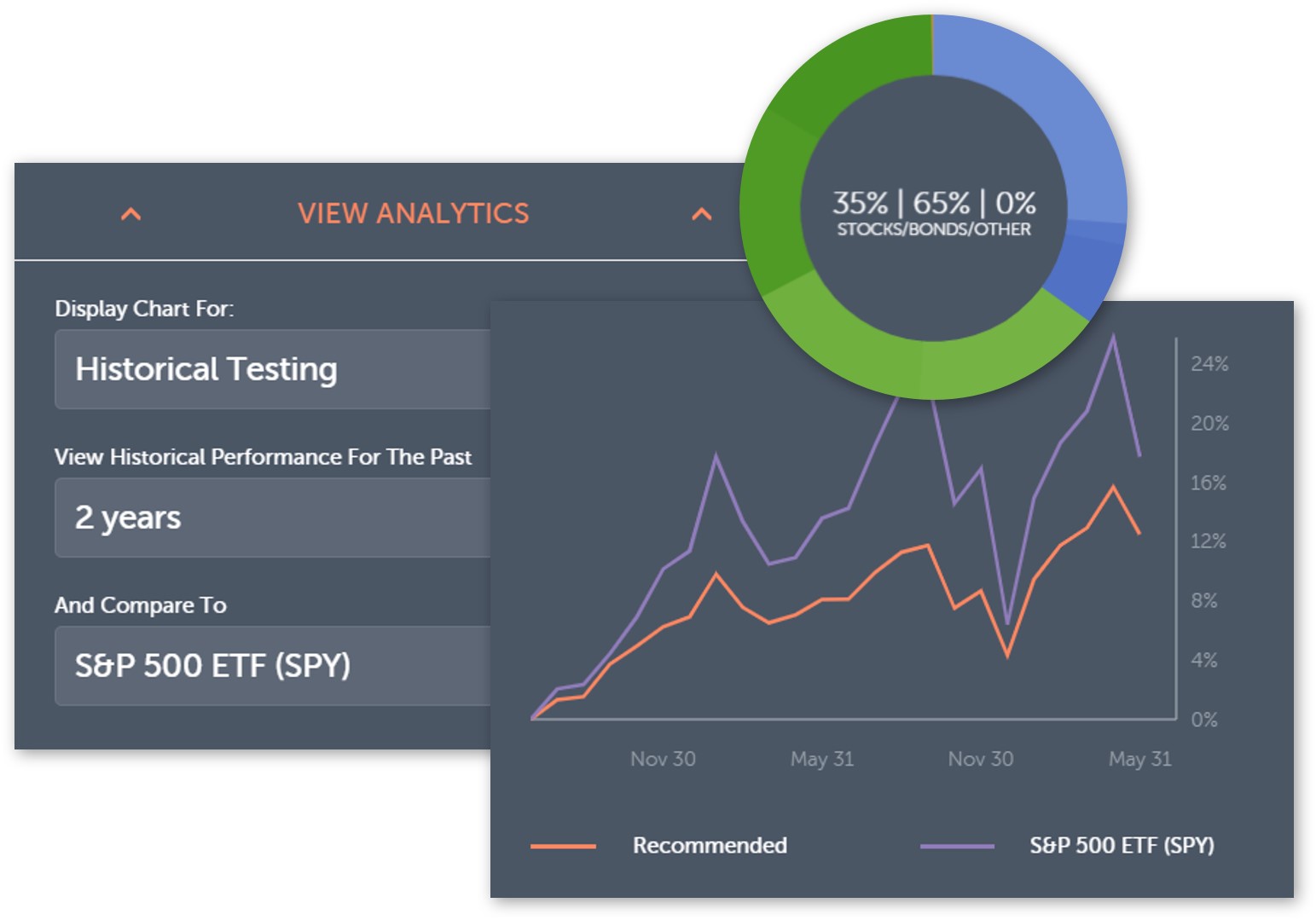Open the S&P 500 ETF (SPY) comparison dropdown
The width and height of the screenshot is (1316, 920).
pos(273,666)
